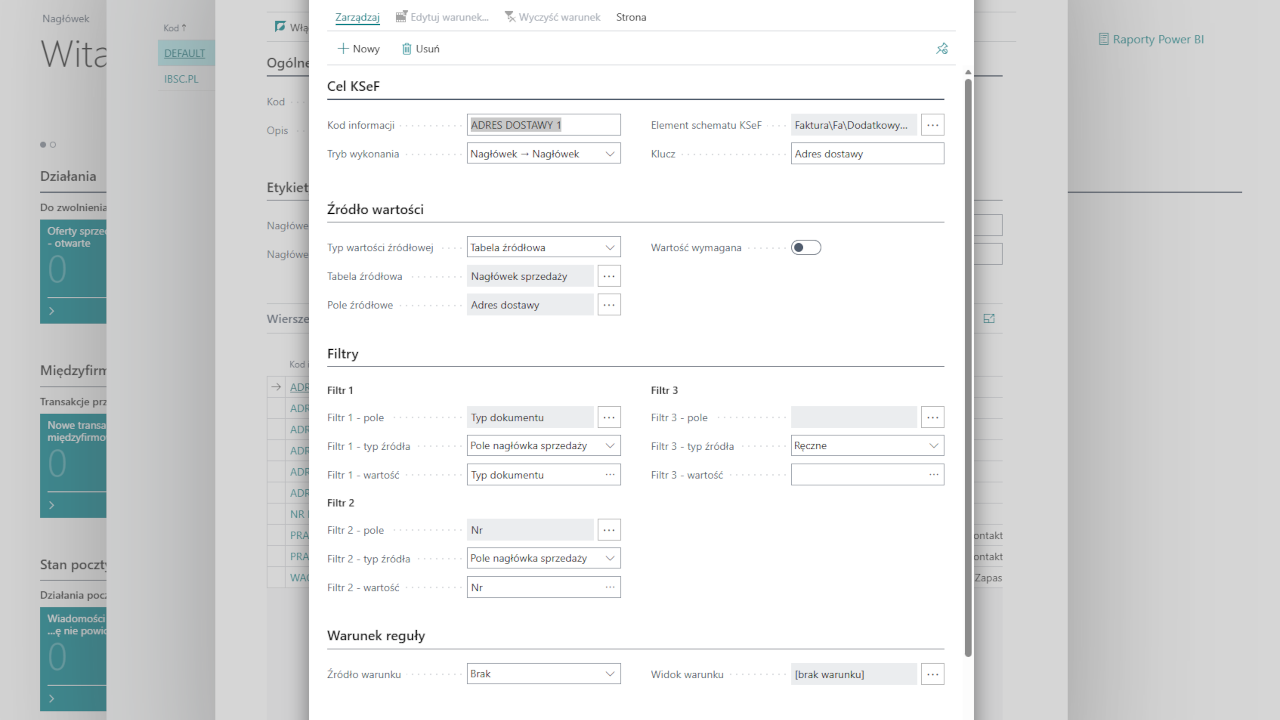Open Tabela źródłowa lookup ellipsis button
1280x720 pixels.
coord(609,276)
